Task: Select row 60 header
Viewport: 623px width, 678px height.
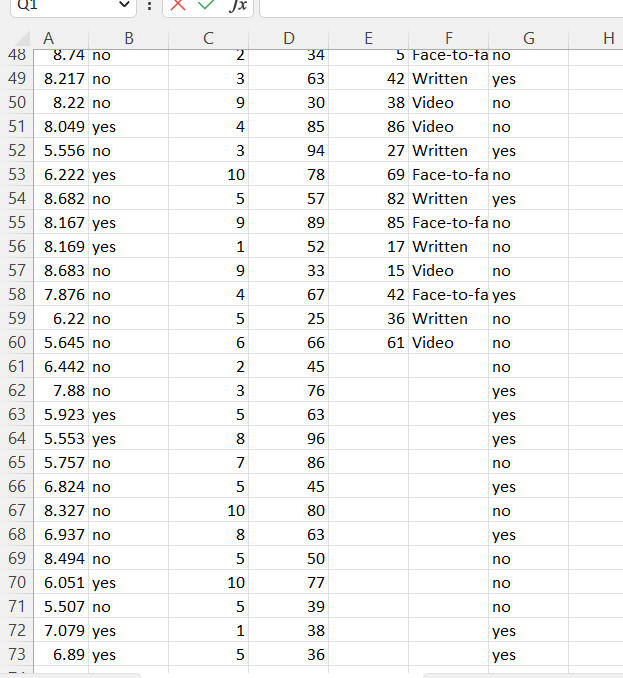Action: pos(17,342)
